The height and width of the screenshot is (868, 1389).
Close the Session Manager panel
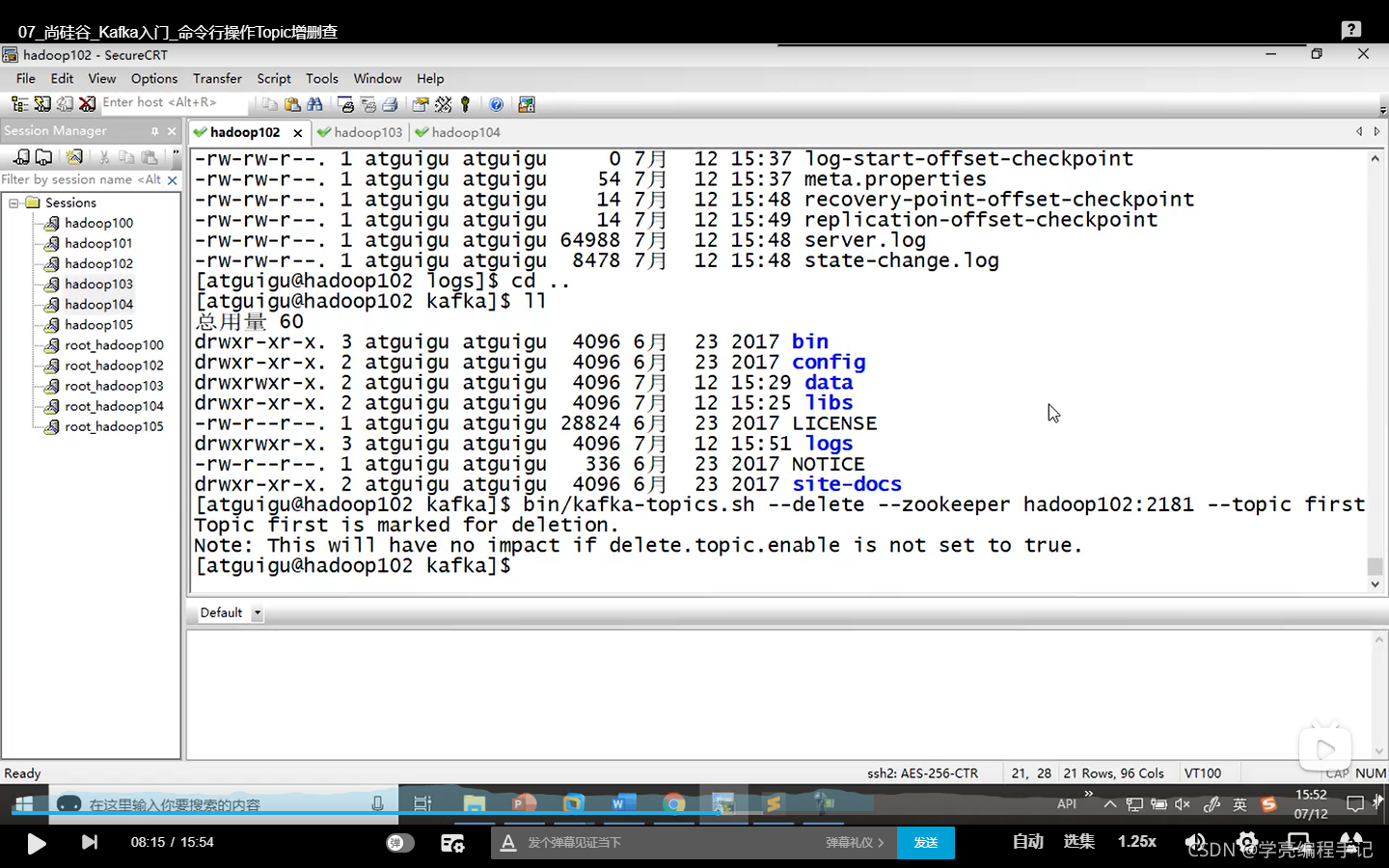[x=172, y=131]
